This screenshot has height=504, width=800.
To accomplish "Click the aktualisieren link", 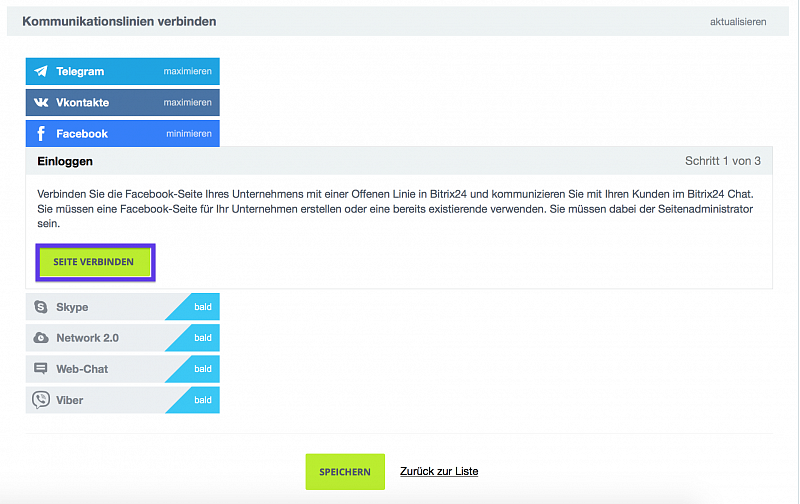I will click(x=738, y=22).
